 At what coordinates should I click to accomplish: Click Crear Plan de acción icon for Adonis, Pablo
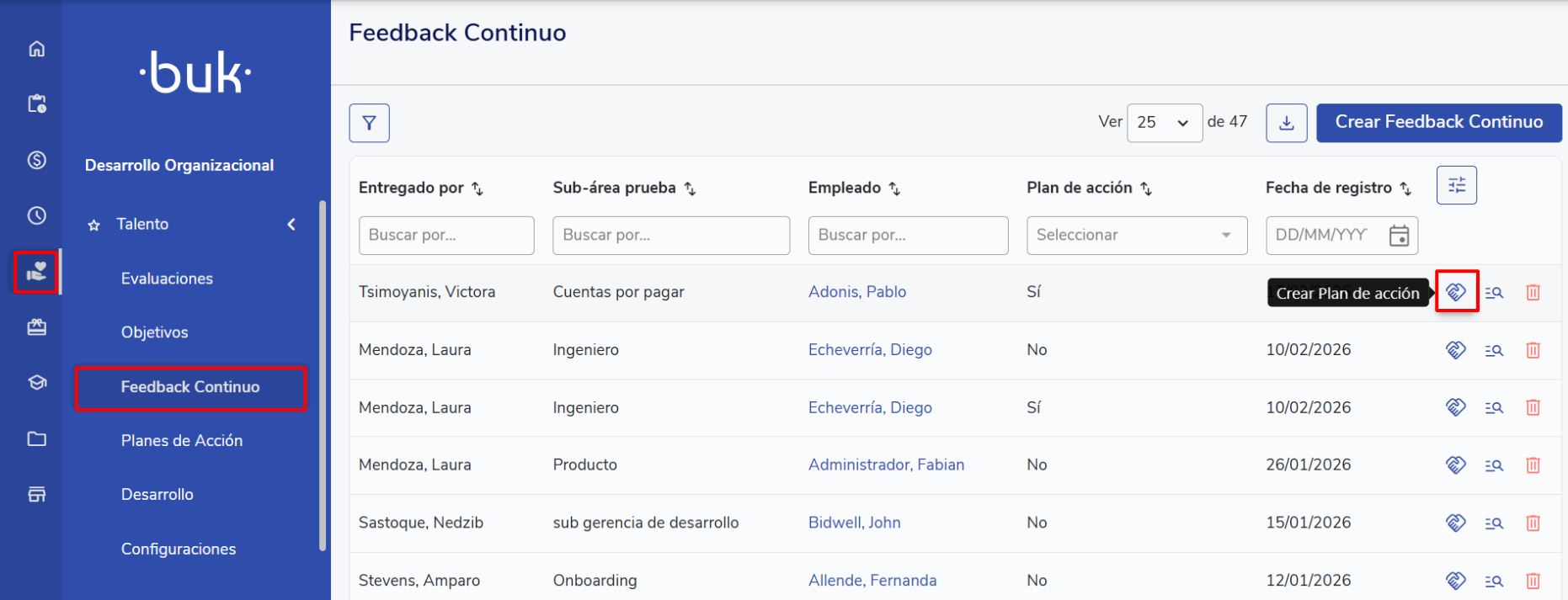click(1456, 292)
